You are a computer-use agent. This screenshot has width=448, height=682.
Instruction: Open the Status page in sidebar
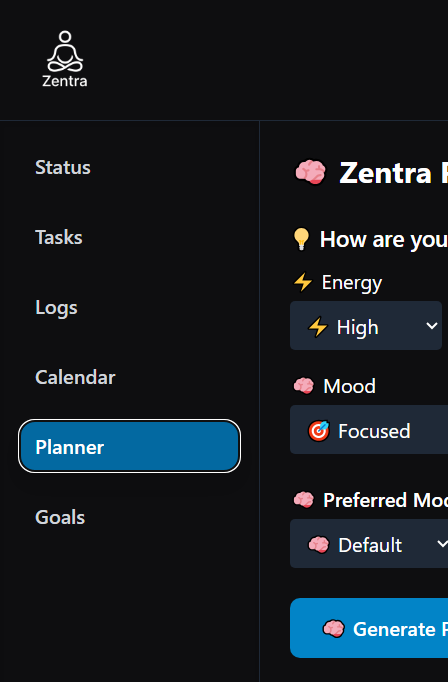(x=63, y=167)
